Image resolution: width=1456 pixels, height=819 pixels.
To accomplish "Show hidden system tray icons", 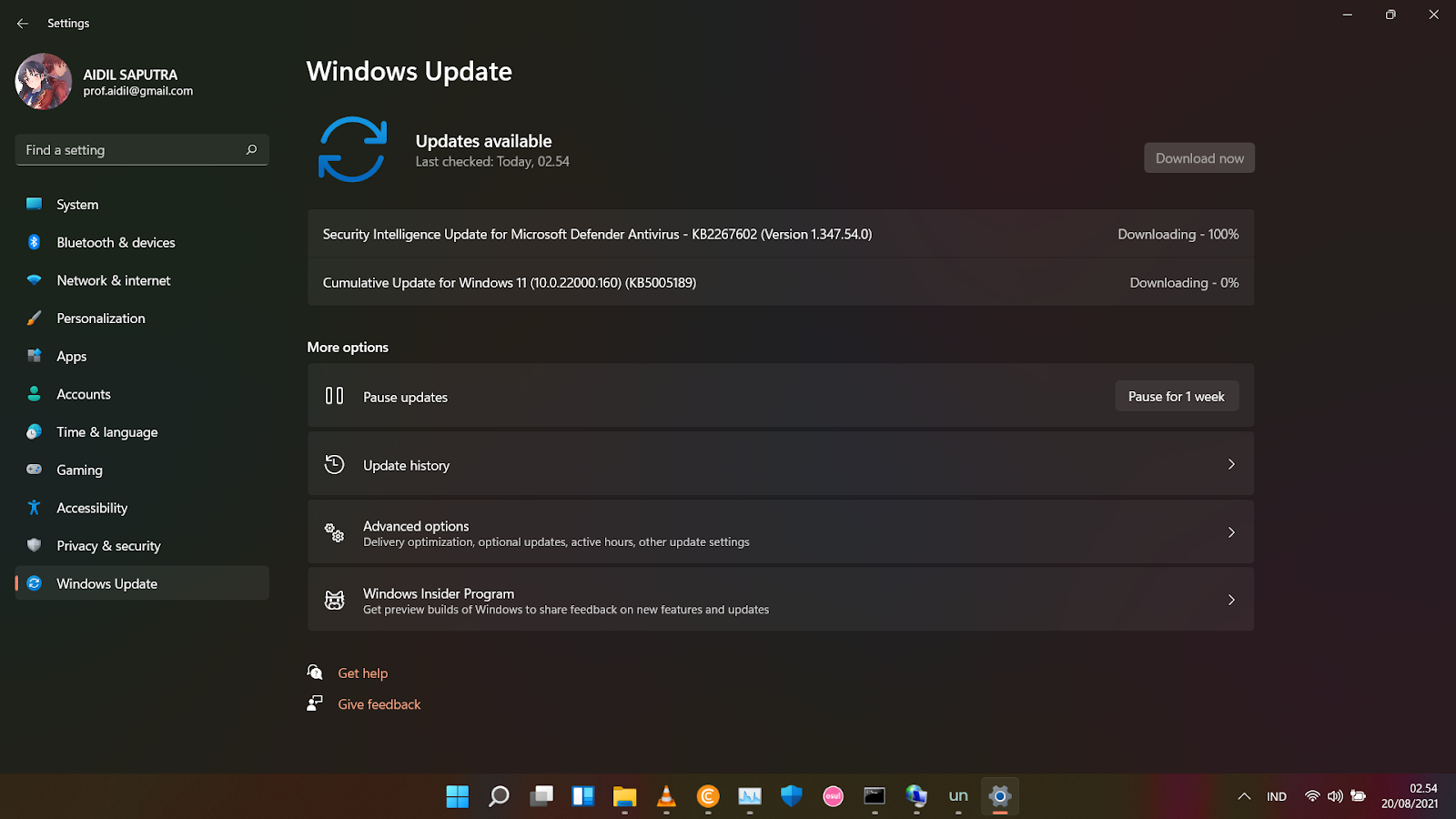I will click(x=1244, y=796).
